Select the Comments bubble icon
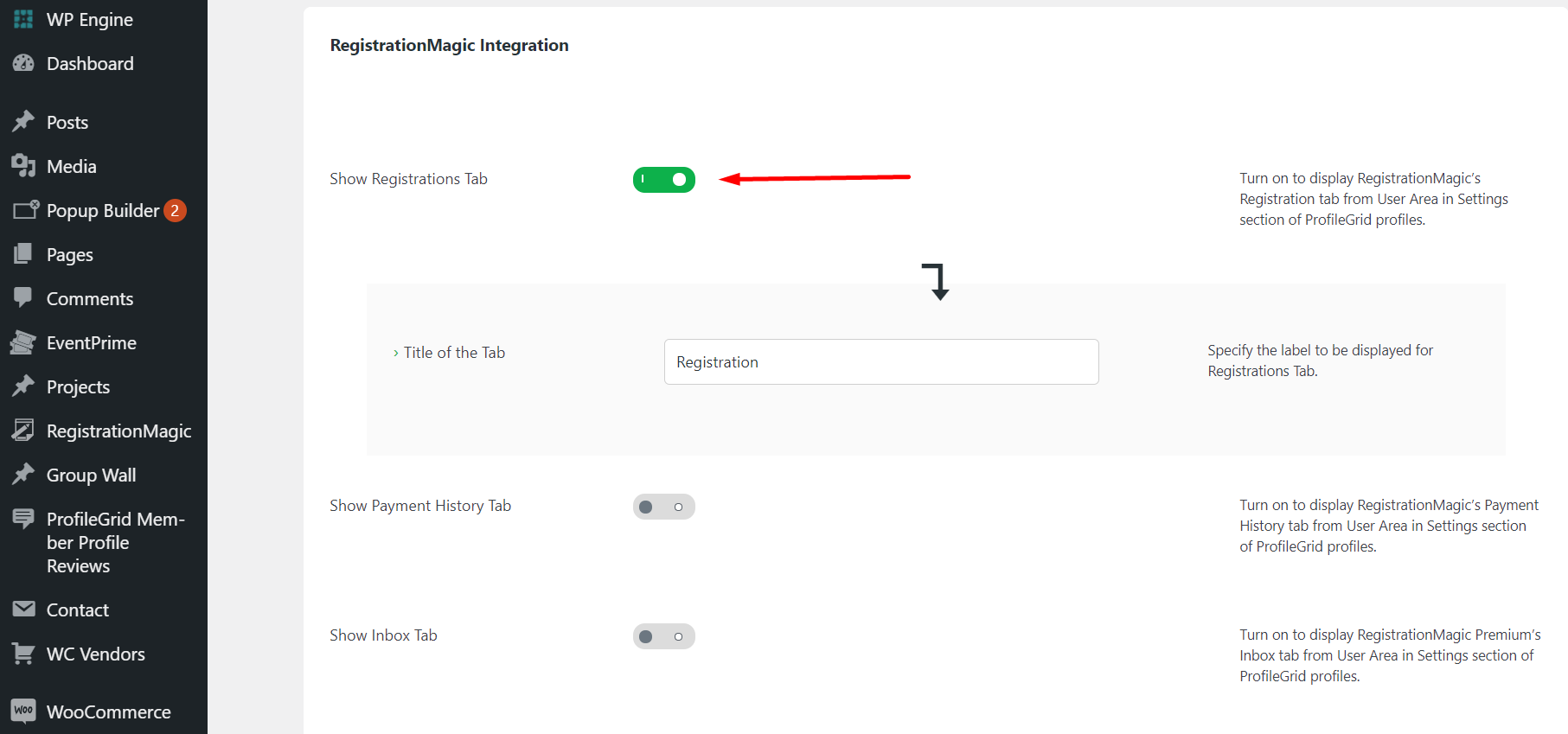The image size is (1568, 734). tap(23, 298)
